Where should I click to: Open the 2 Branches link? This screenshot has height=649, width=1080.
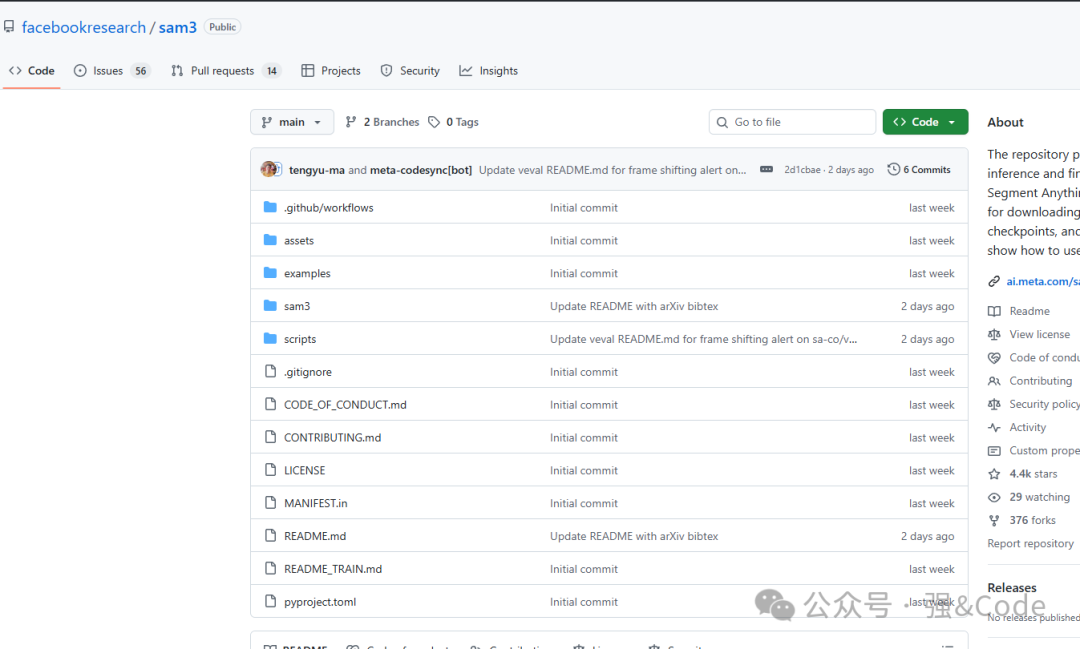[x=382, y=122]
